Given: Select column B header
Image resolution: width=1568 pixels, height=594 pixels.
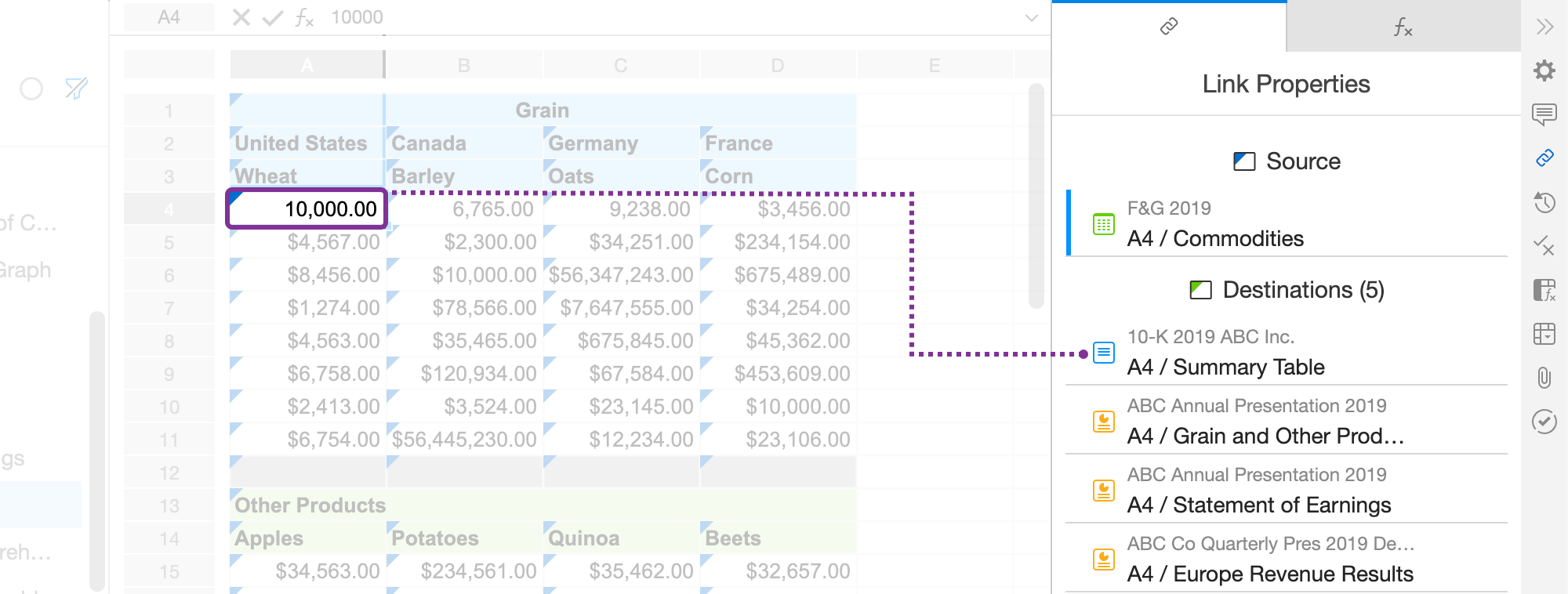Looking at the screenshot, I should tap(464, 65).
